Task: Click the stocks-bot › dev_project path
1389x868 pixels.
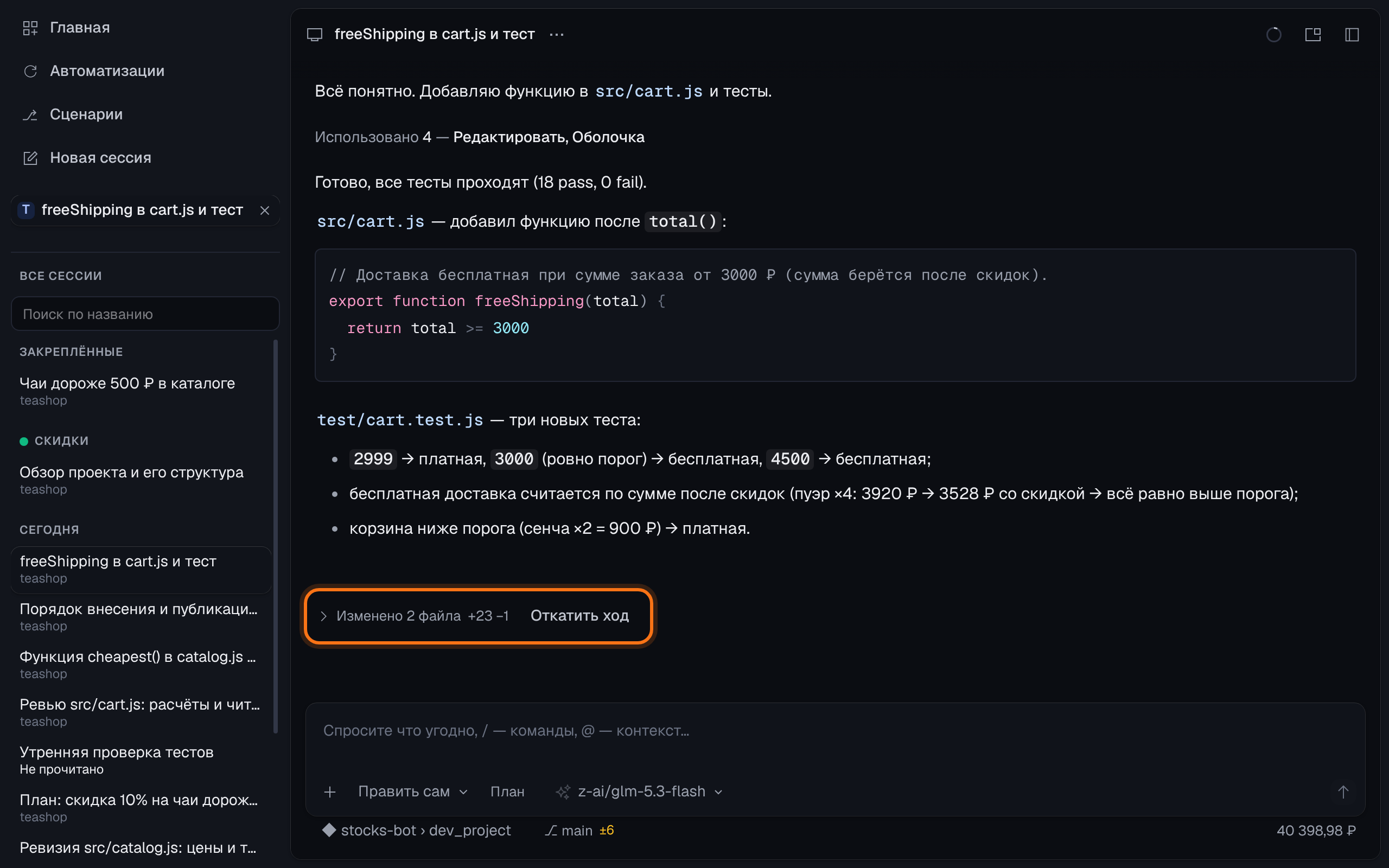Action: point(417,831)
